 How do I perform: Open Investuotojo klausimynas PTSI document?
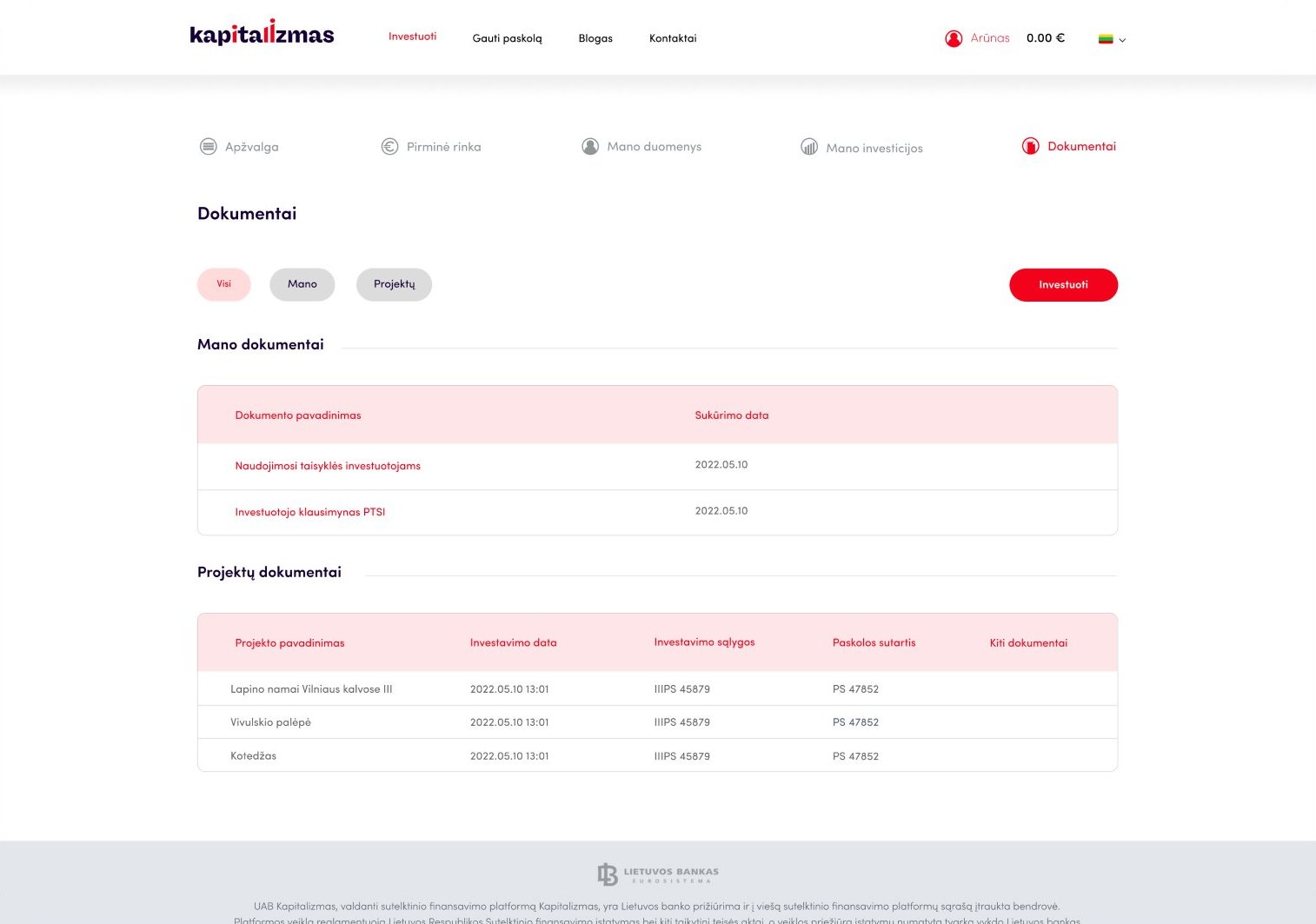tap(310, 512)
